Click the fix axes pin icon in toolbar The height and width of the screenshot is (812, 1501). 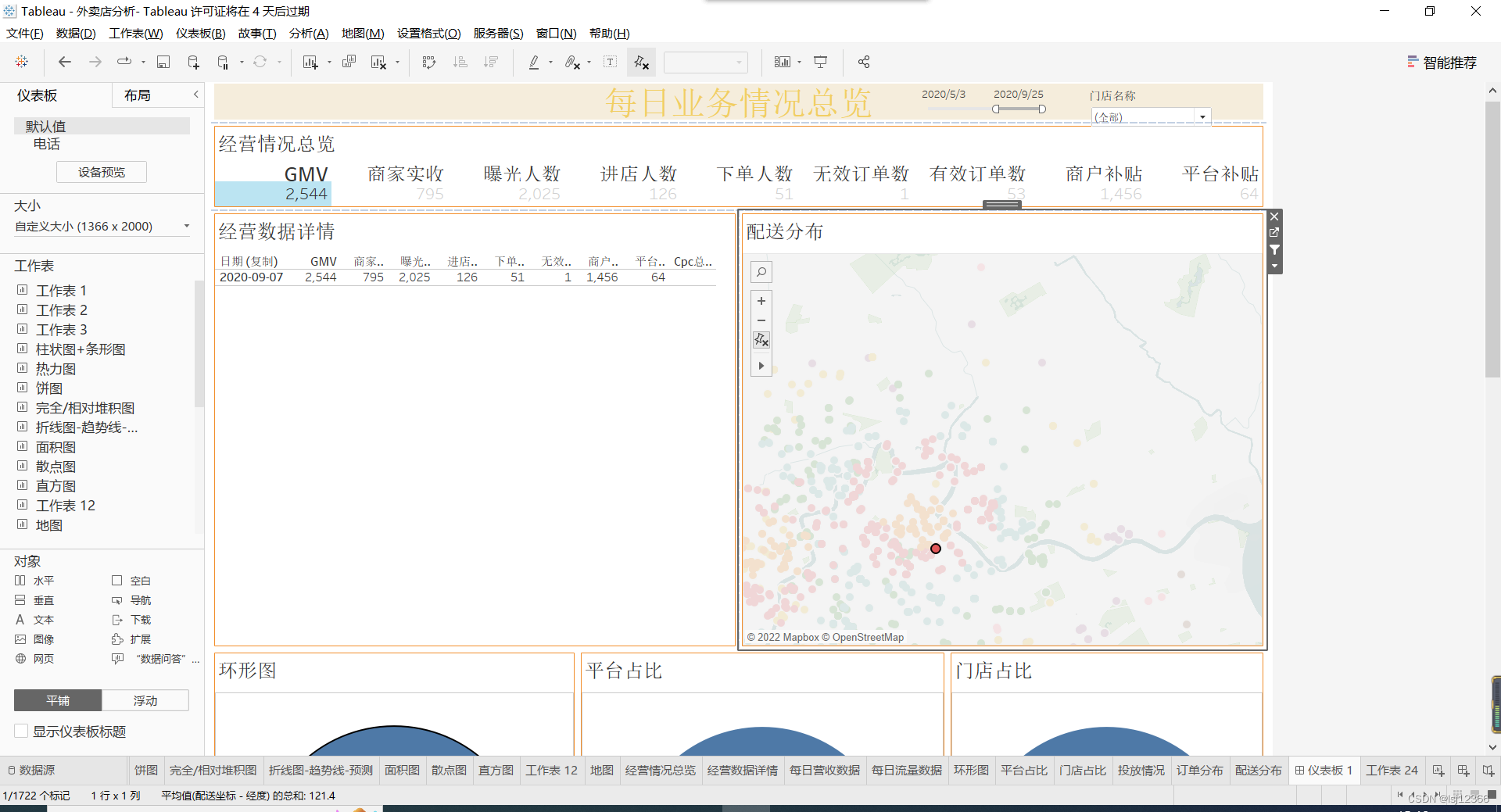coord(642,62)
